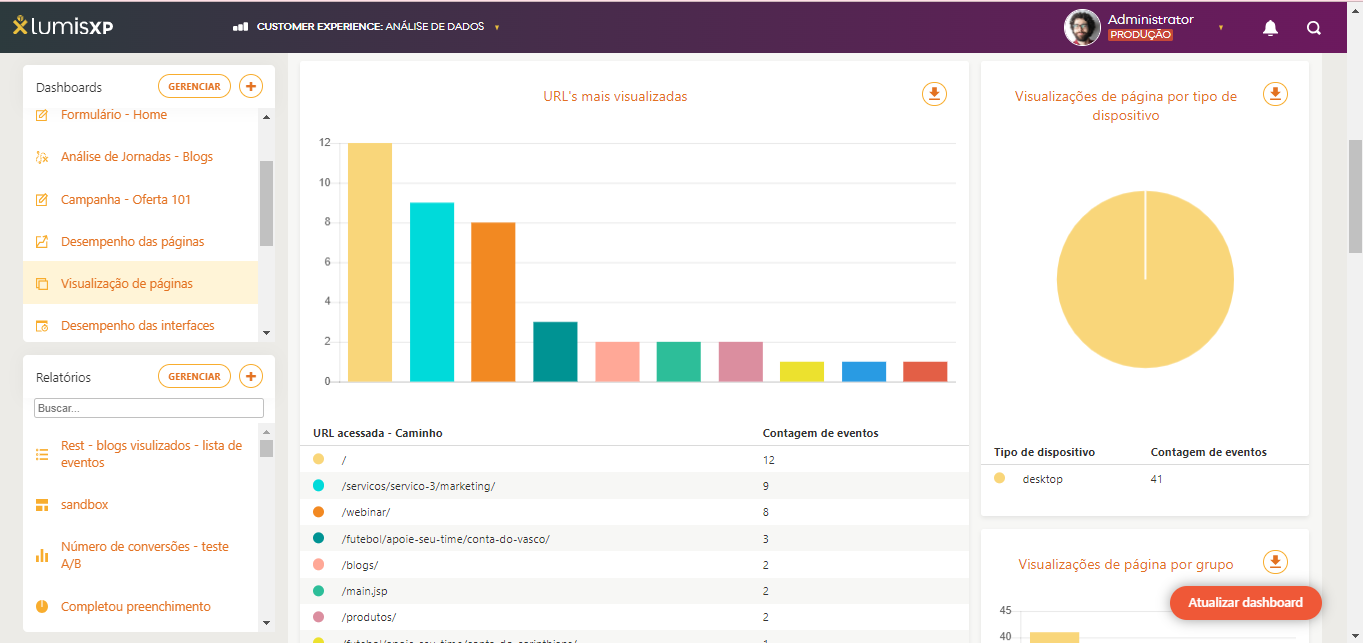The height and width of the screenshot is (643, 1363).
Task: Click the Visualização de páginas icon
Action: [42, 284]
